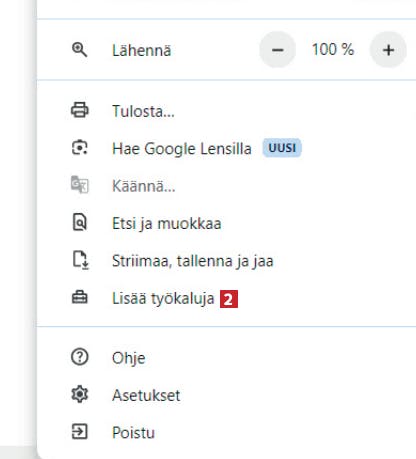Click the translate icon beside Käännä

pyautogui.click(x=80, y=185)
